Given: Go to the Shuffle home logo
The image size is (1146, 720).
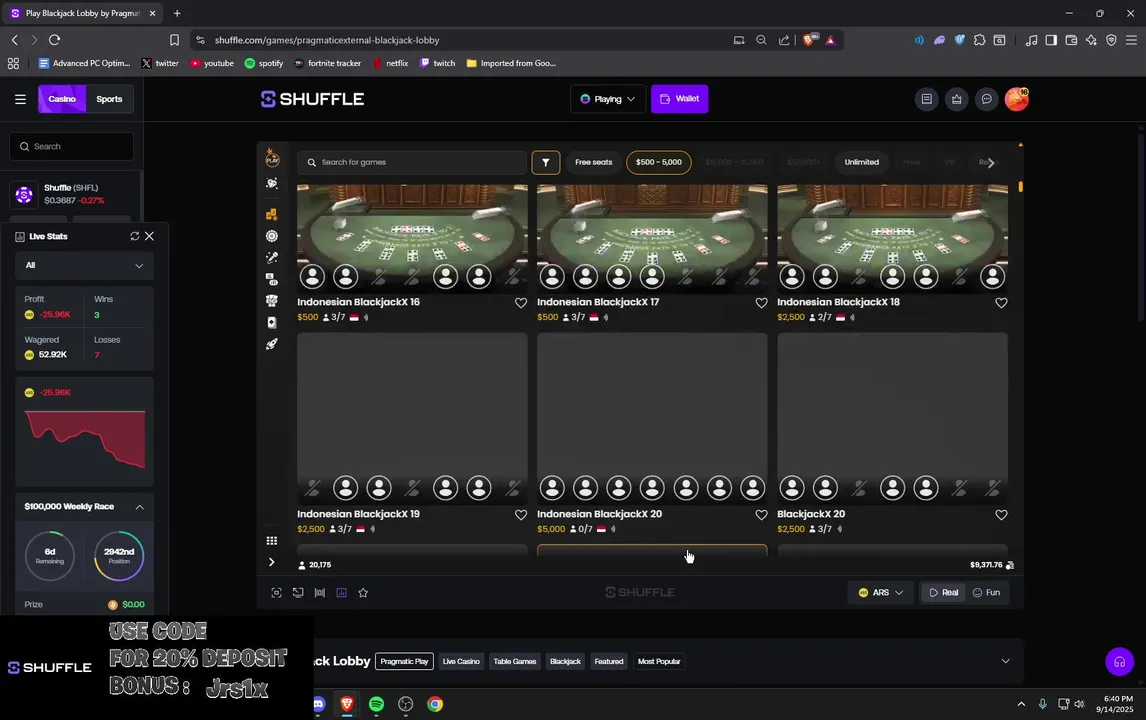Looking at the screenshot, I should pos(312,99).
